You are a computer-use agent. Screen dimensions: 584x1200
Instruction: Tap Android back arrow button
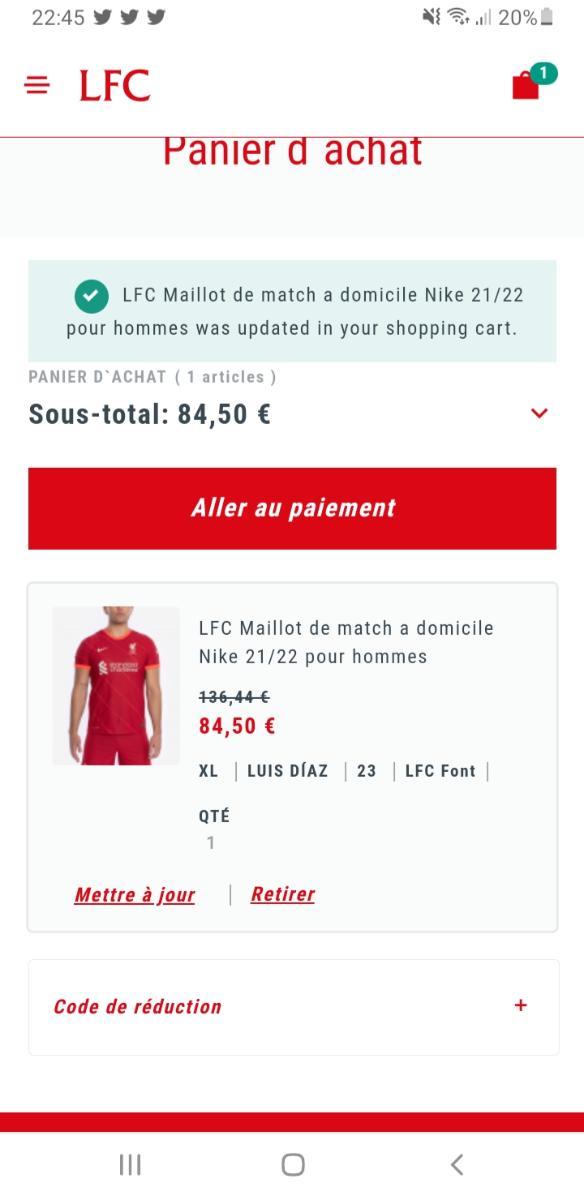[457, 1164]
